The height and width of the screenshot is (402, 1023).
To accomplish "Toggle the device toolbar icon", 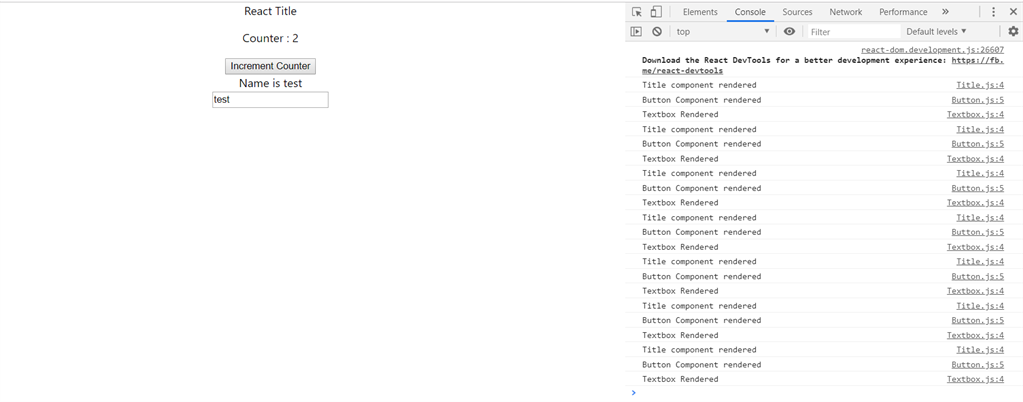I will tap(656, 12).
